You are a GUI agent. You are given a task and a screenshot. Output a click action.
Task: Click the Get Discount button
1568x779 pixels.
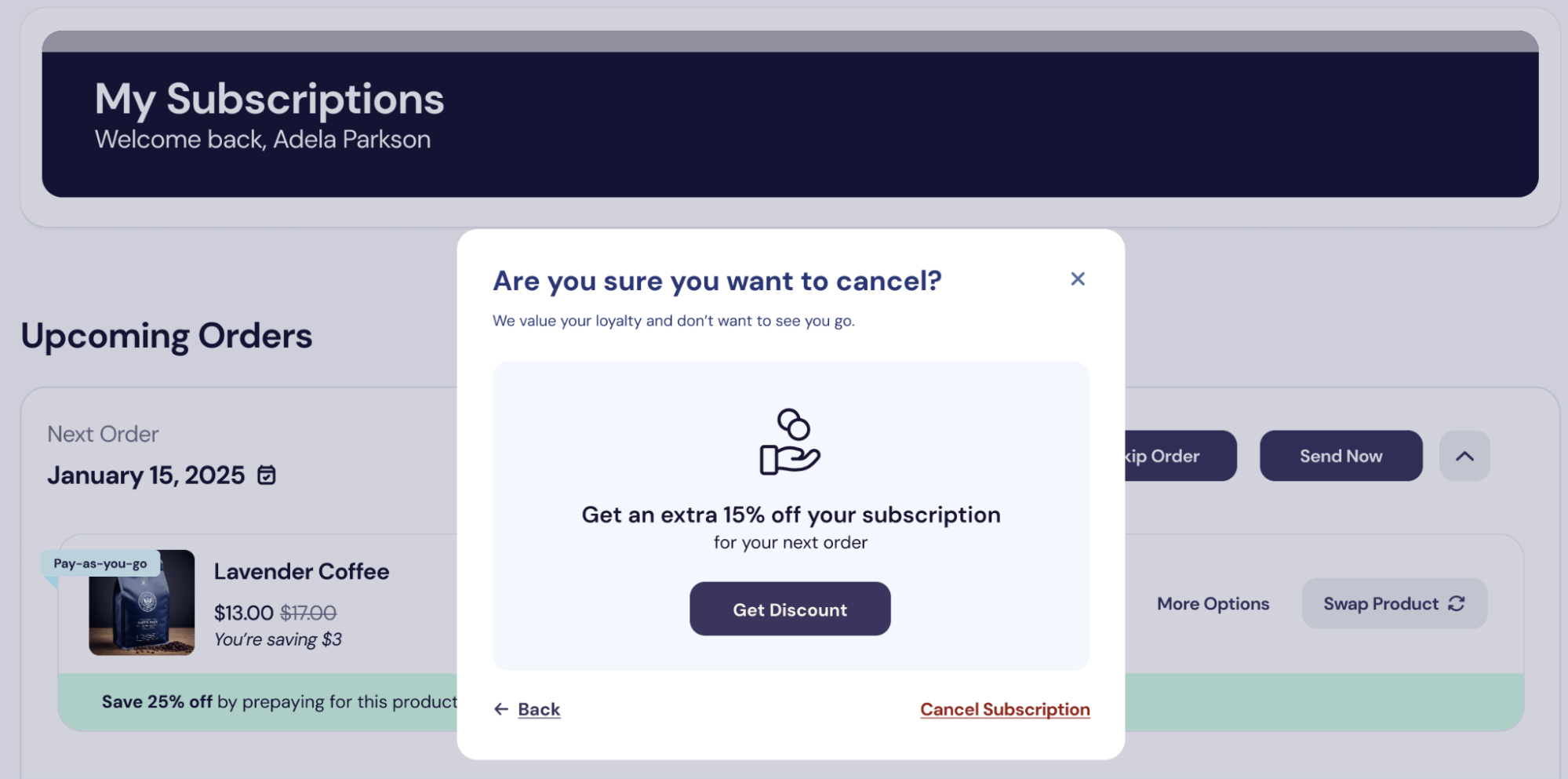(x=789, y=609)
